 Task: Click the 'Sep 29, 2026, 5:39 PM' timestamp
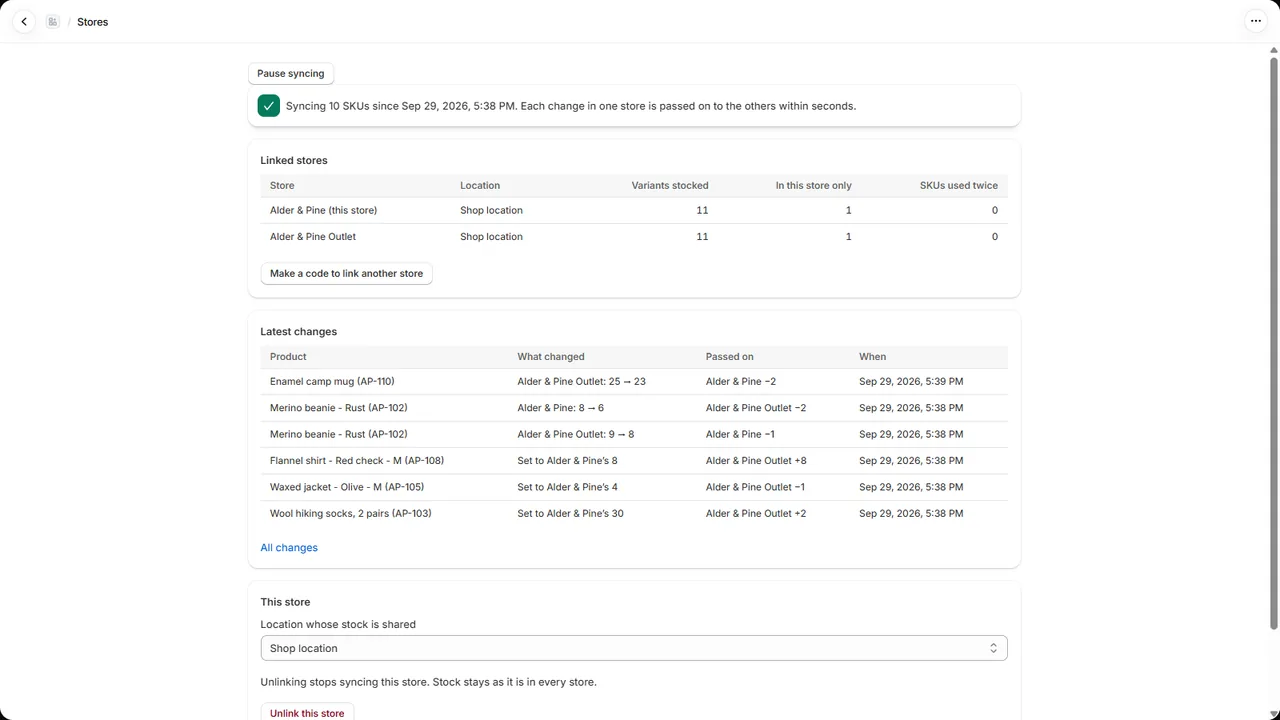point(911,381)
